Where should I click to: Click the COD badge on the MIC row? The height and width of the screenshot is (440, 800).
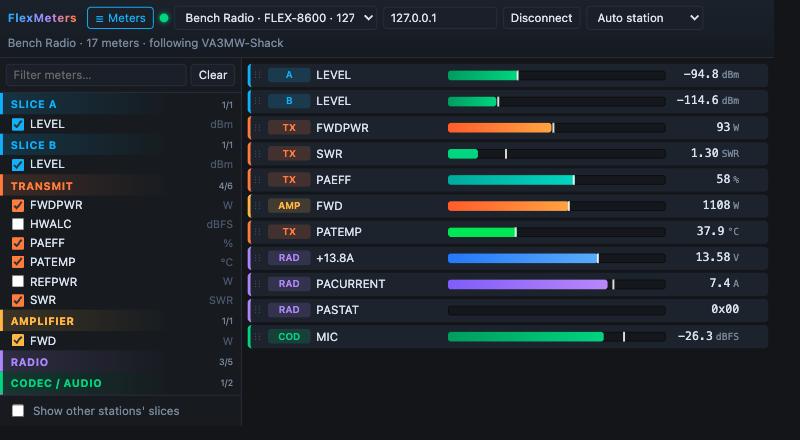289,336
